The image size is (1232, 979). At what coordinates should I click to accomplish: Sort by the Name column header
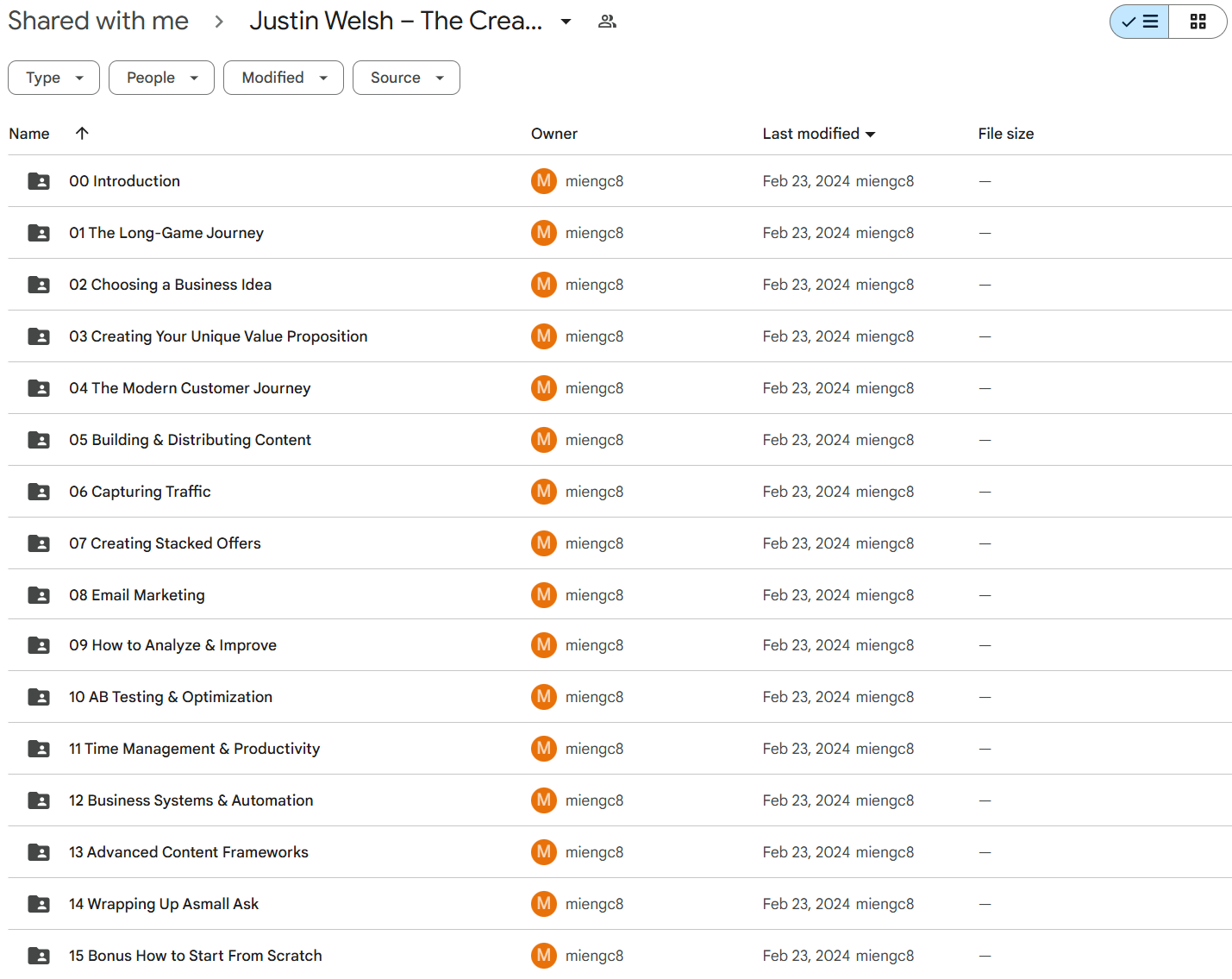(x=29, y=134)
